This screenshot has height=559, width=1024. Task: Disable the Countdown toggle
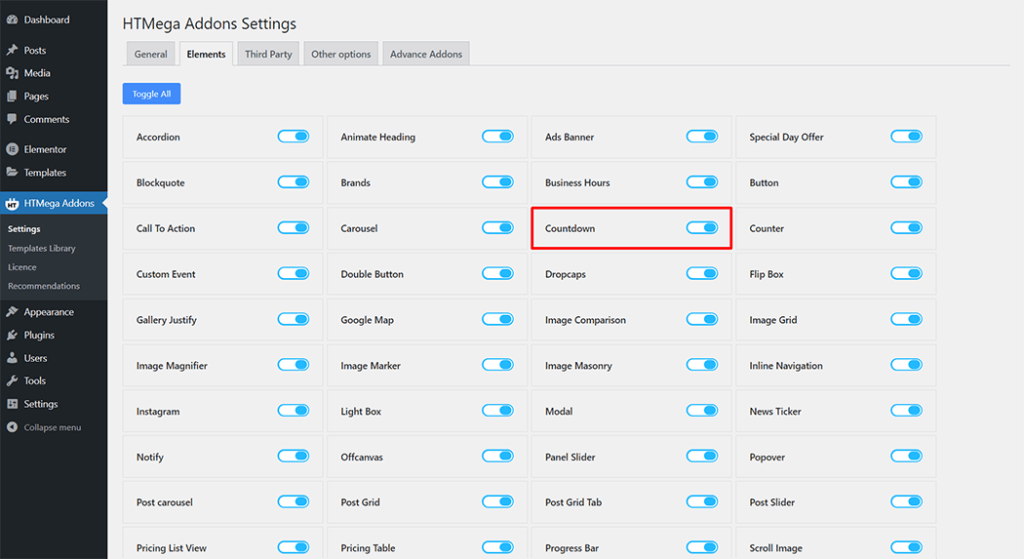tap(702, 228)
